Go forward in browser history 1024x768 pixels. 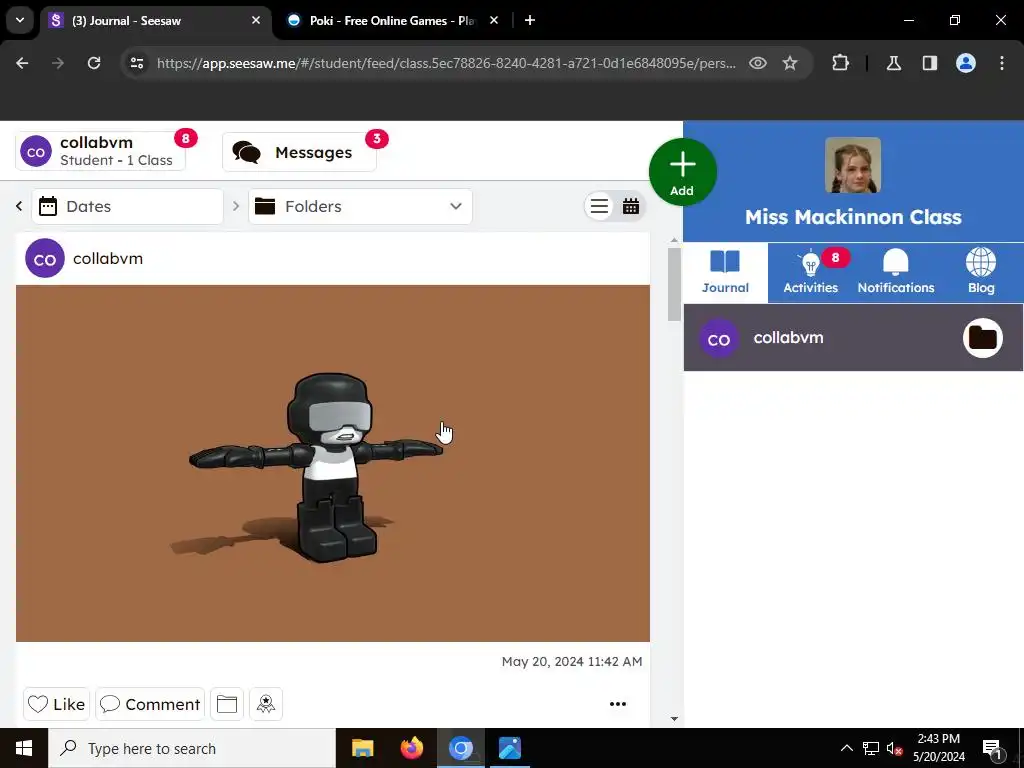tap(58, 63)
